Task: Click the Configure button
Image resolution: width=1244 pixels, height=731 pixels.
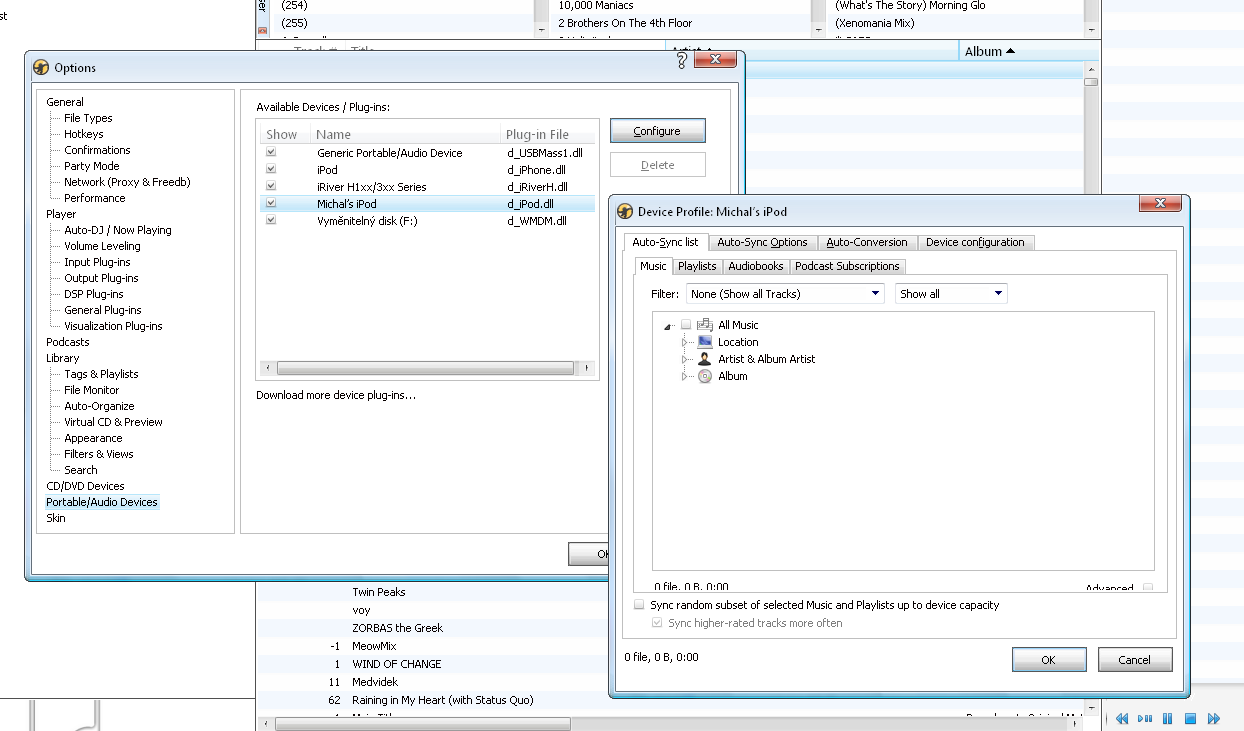Action: 657,131
